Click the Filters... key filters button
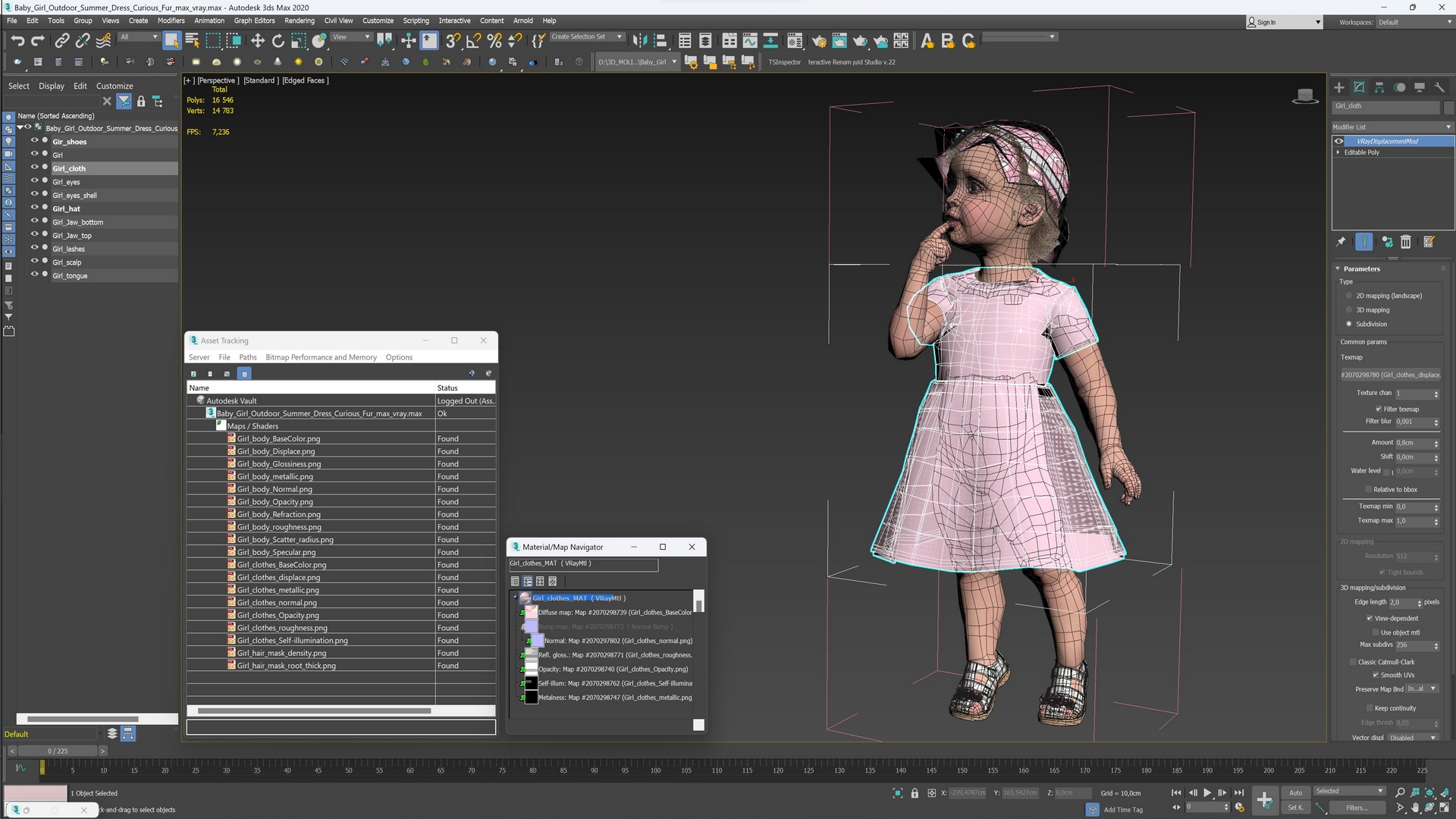Image resolution: width=1456 pixels, height=819 pixels. 1357,808
